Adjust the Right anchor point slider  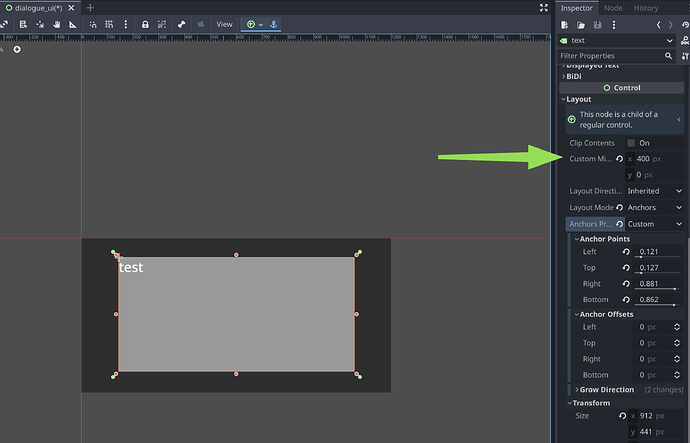point(657,289)
